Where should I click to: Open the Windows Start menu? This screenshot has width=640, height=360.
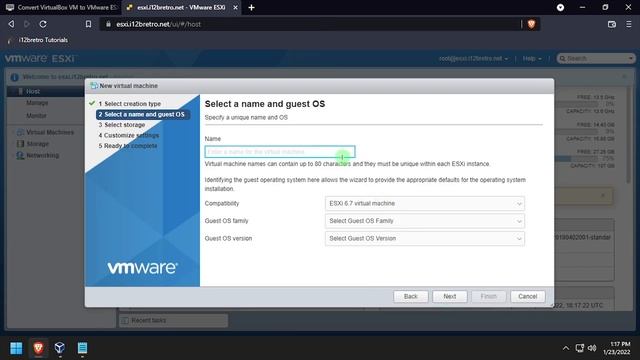click(16, 348)
